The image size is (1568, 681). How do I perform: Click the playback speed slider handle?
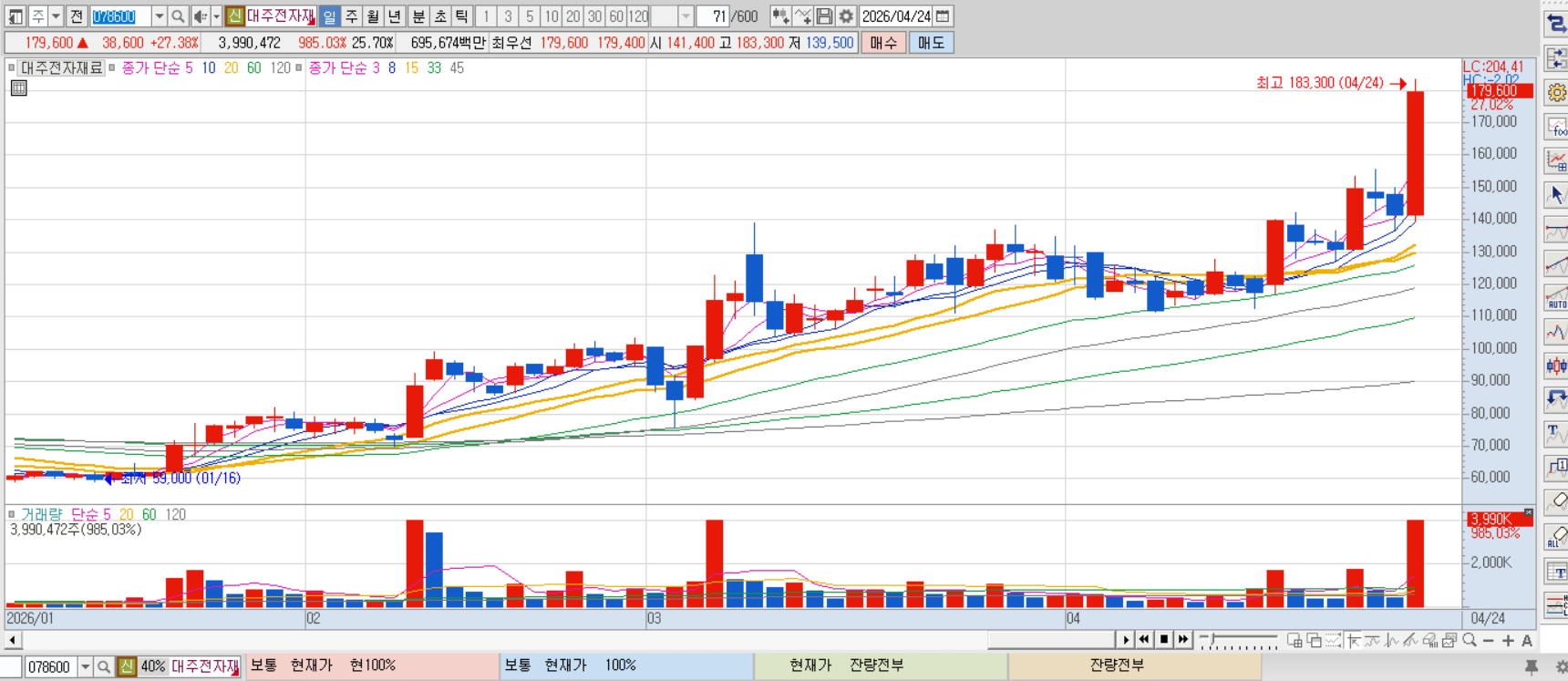pyautogui.click(x=1213, y=638)
